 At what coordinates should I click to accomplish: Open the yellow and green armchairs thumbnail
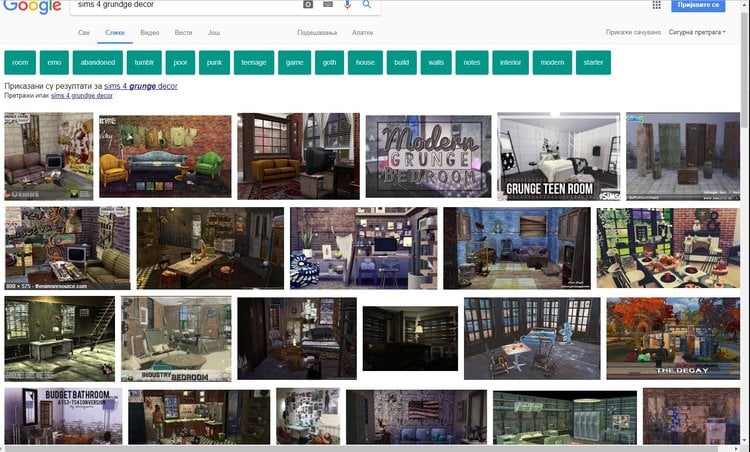[x=165, y=156]
